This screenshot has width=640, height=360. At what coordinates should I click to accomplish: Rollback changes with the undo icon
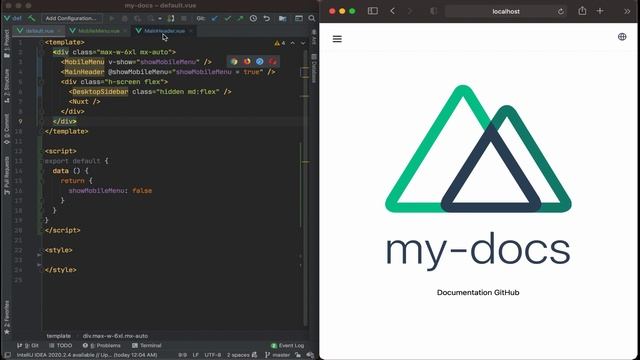267,18
